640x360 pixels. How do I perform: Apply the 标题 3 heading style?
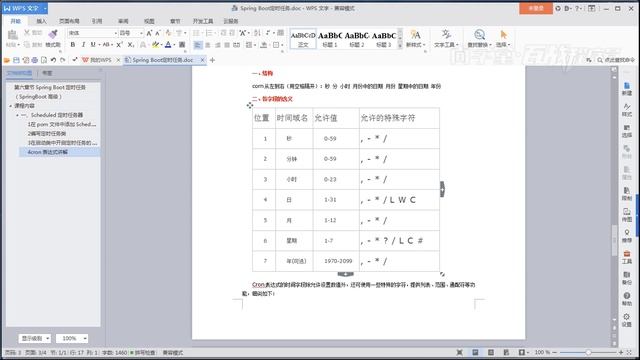pos(384,39)
